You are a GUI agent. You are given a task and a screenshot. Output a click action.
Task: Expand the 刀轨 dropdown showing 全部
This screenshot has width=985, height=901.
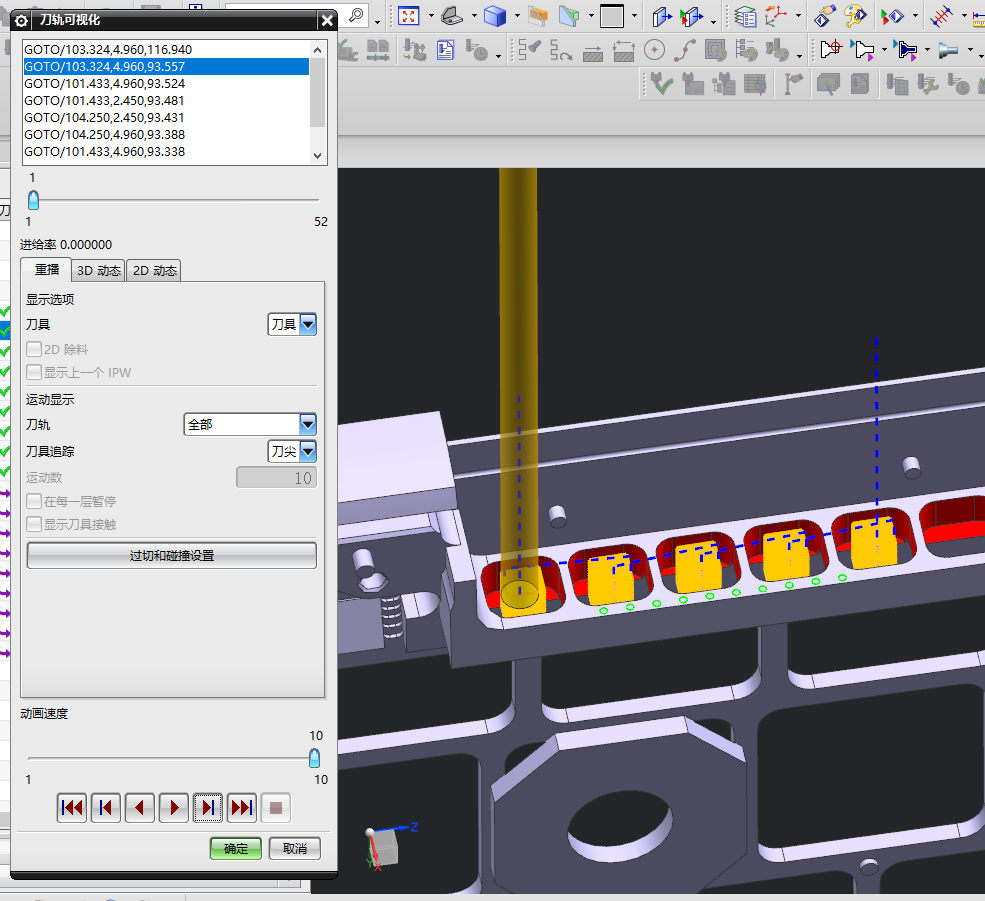click(x=250, y=424)
